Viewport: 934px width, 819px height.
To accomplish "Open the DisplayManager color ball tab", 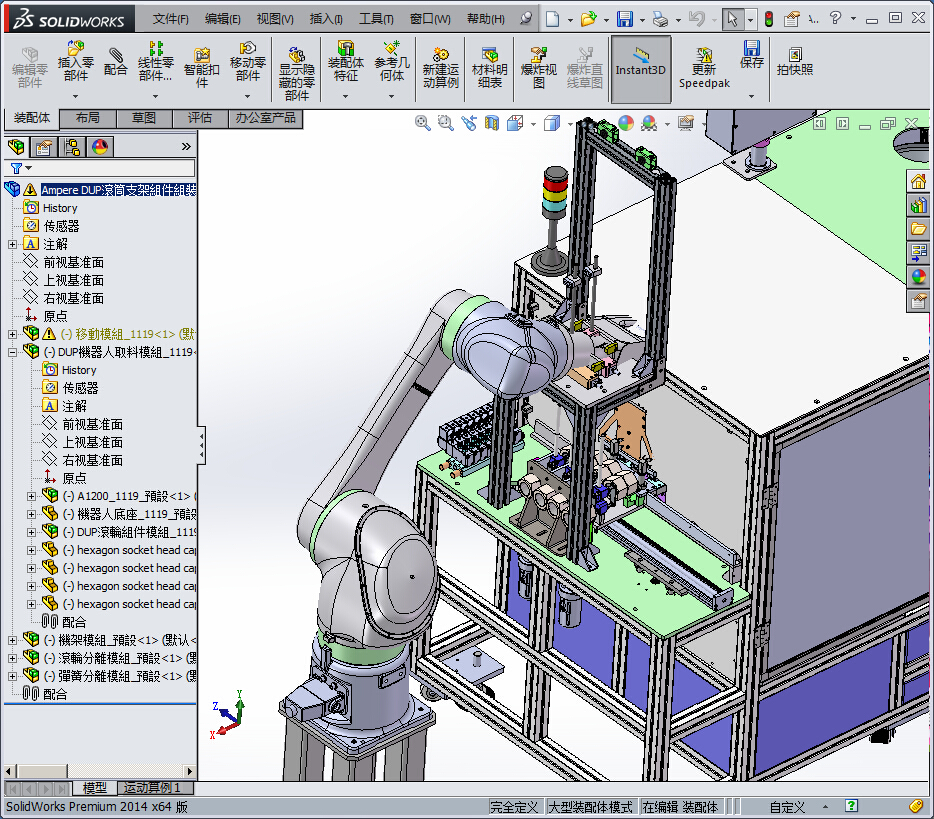I will pyautogui.click(x=99, y=148).
